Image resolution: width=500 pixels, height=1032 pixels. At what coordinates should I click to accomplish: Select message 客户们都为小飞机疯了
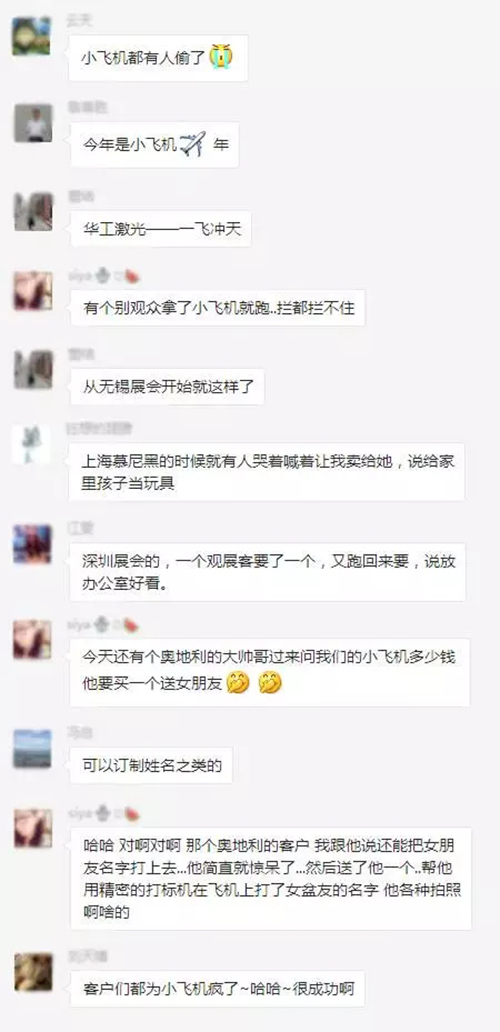[x=218, y=989]
